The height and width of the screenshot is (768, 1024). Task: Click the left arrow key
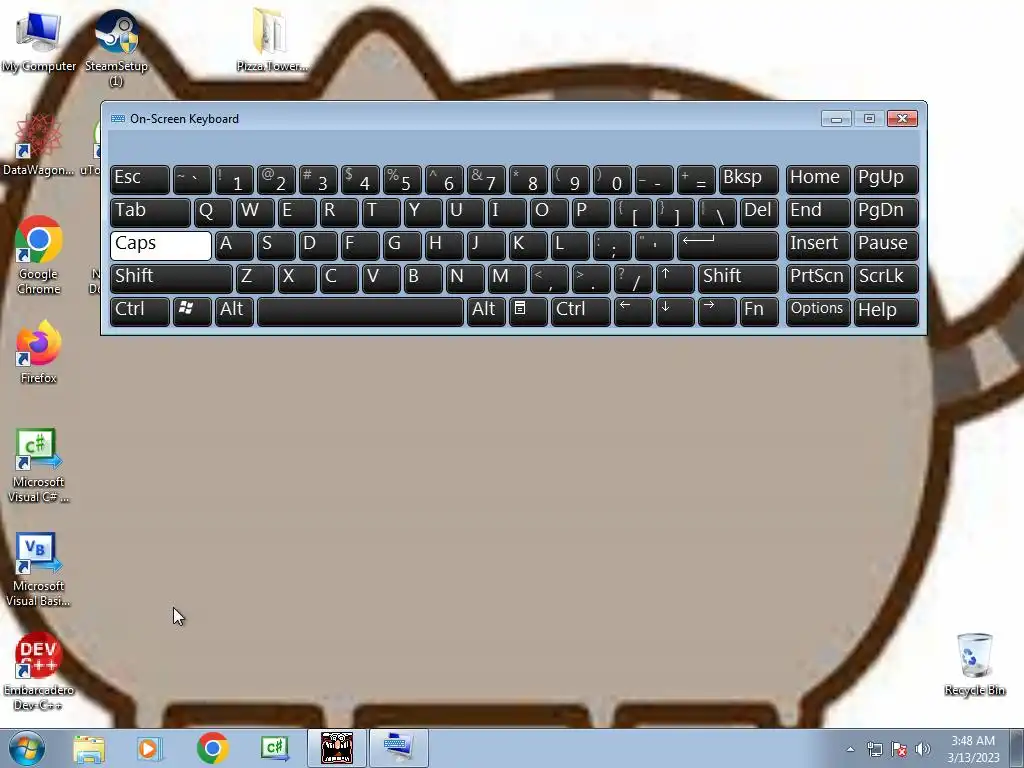tap(633, 311)
